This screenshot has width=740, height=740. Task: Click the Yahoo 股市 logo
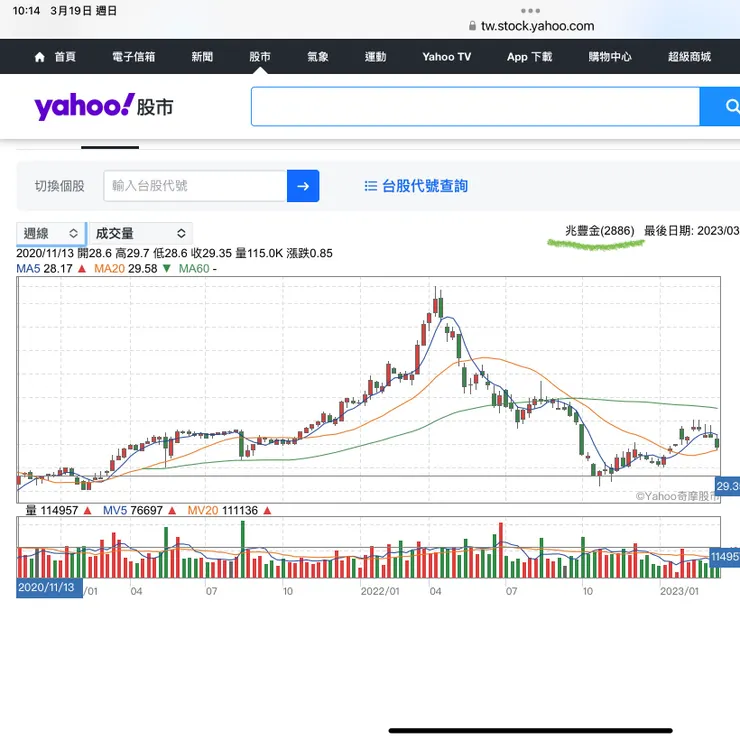click(x=104, y=106)
